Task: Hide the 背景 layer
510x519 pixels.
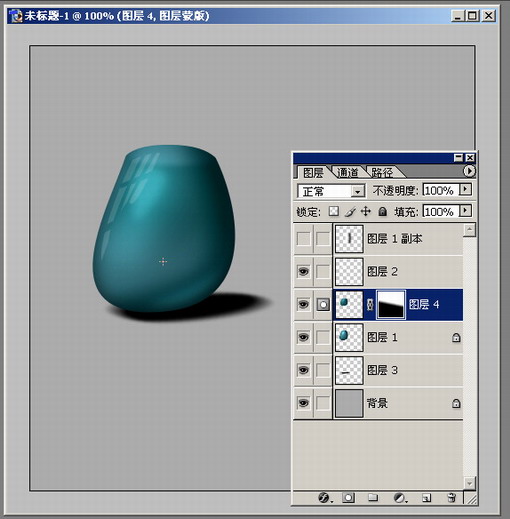Action: coord(303,403)
